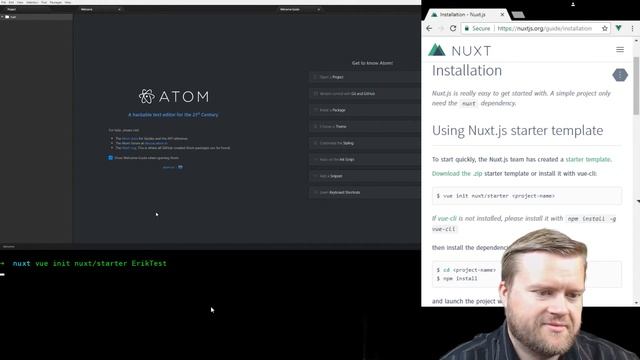Close the Installation - Nuxt.js tab
The height and width of the screenshot is (360, 640).
coord(502,15)
